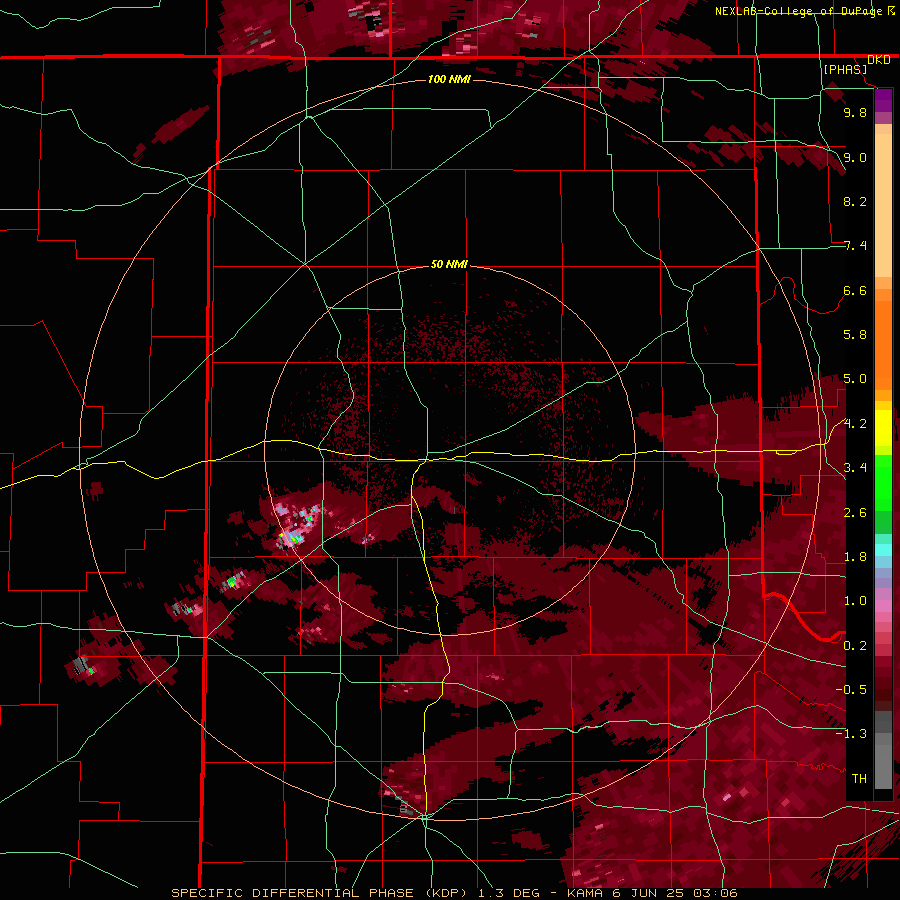Click the 6.6 scale value

pyautogui.click(x=855, y=290)
